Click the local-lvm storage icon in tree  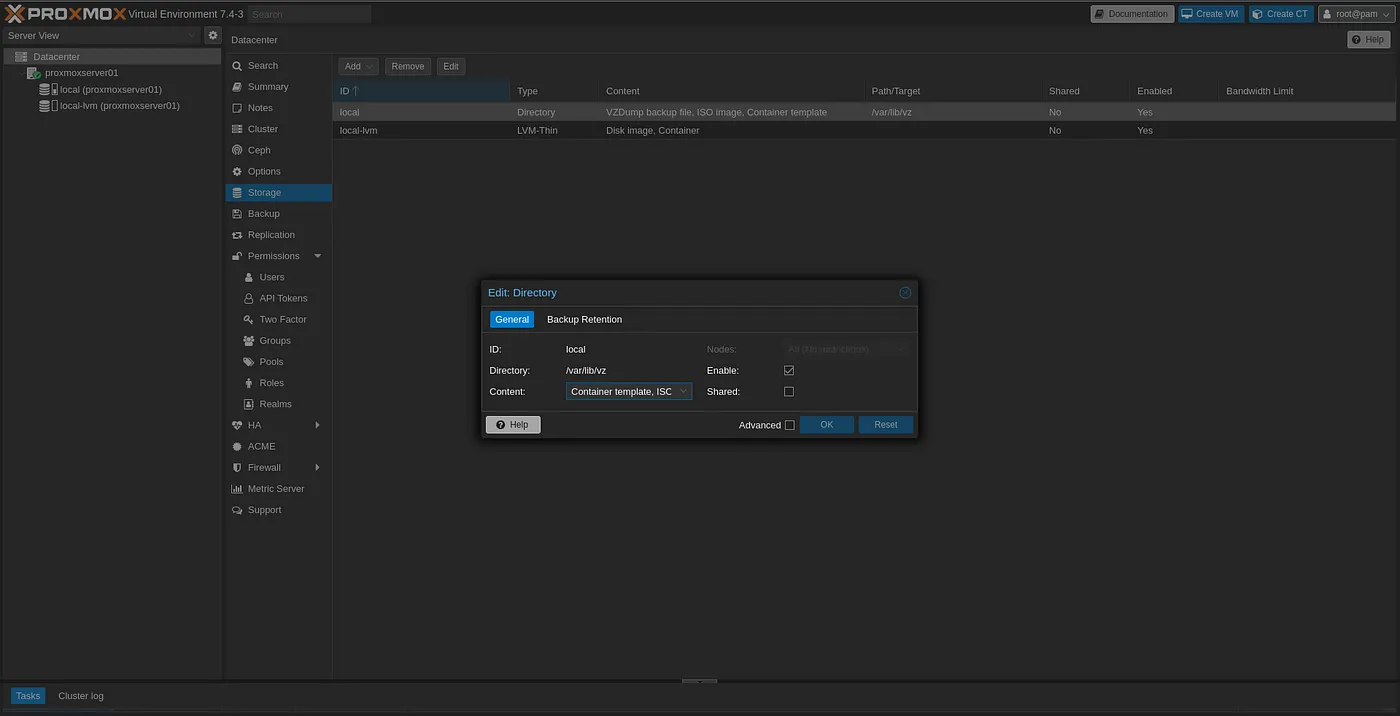tap(46, 106)
